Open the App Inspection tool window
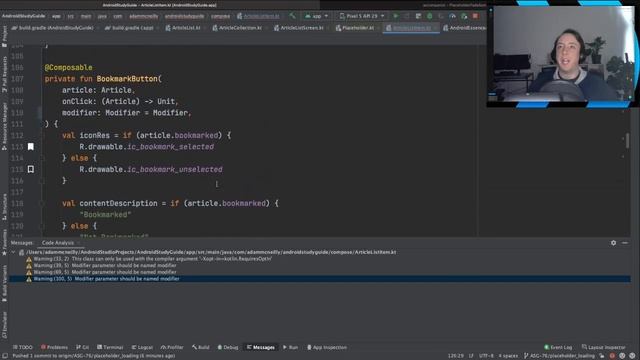 point(327,347)
